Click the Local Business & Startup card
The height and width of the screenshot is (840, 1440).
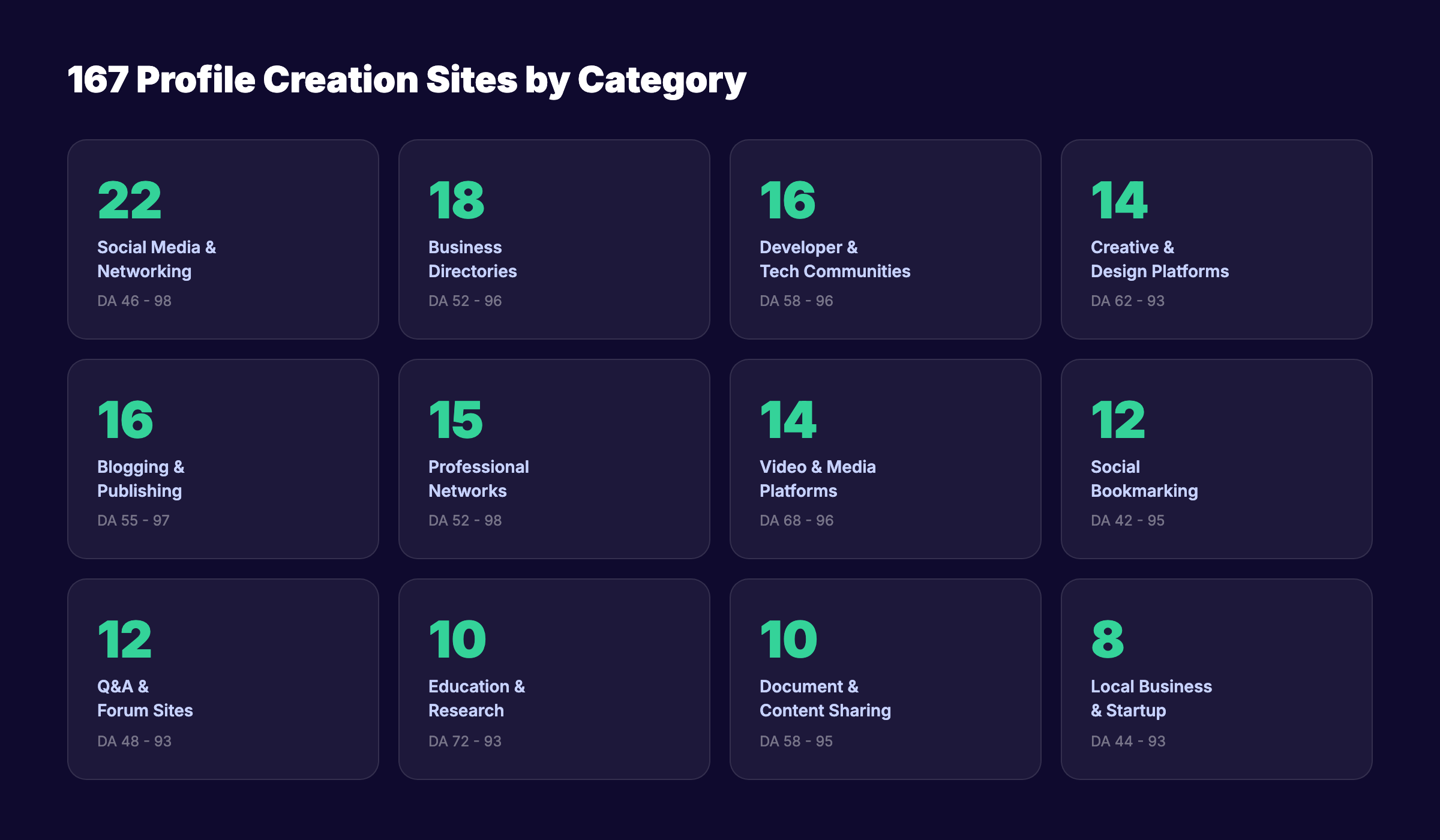pyautogui.click(x=1217, y=678)
